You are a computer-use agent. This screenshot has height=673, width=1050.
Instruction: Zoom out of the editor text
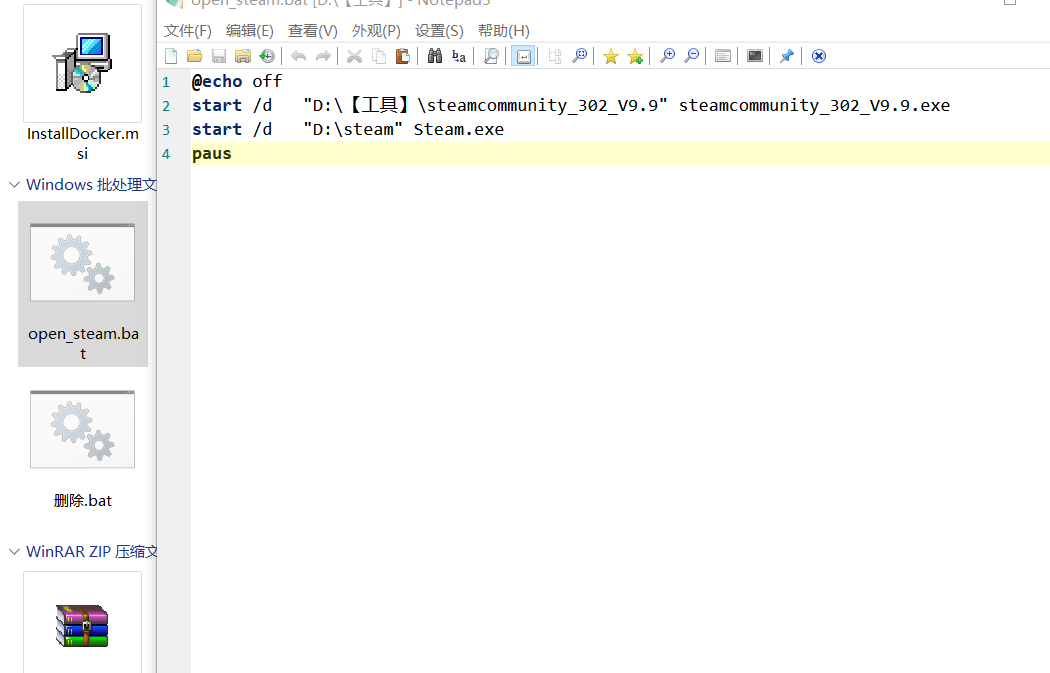pyautogui.click(x=691, y=56)
